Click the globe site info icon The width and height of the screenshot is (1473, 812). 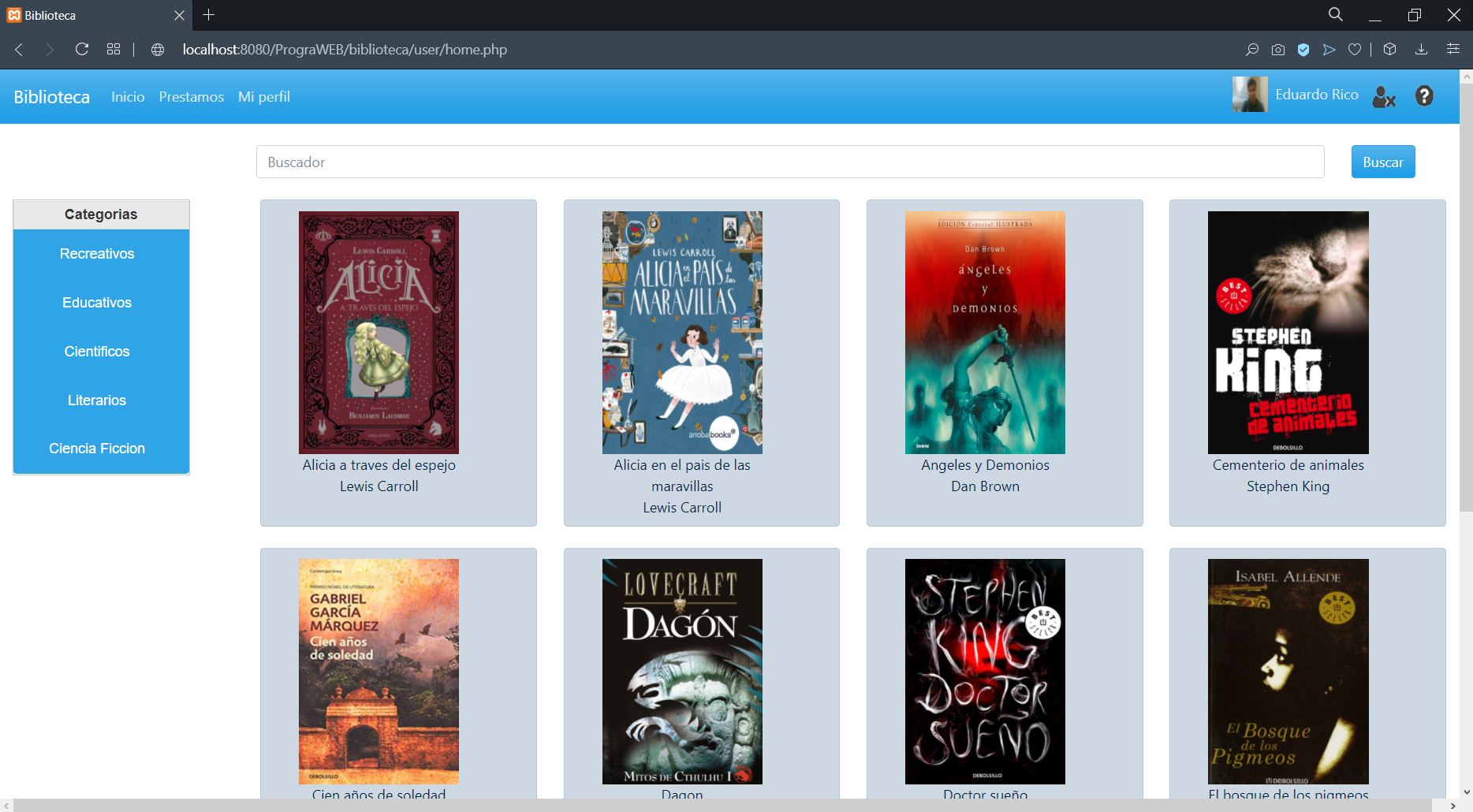[x=158, y=50]
